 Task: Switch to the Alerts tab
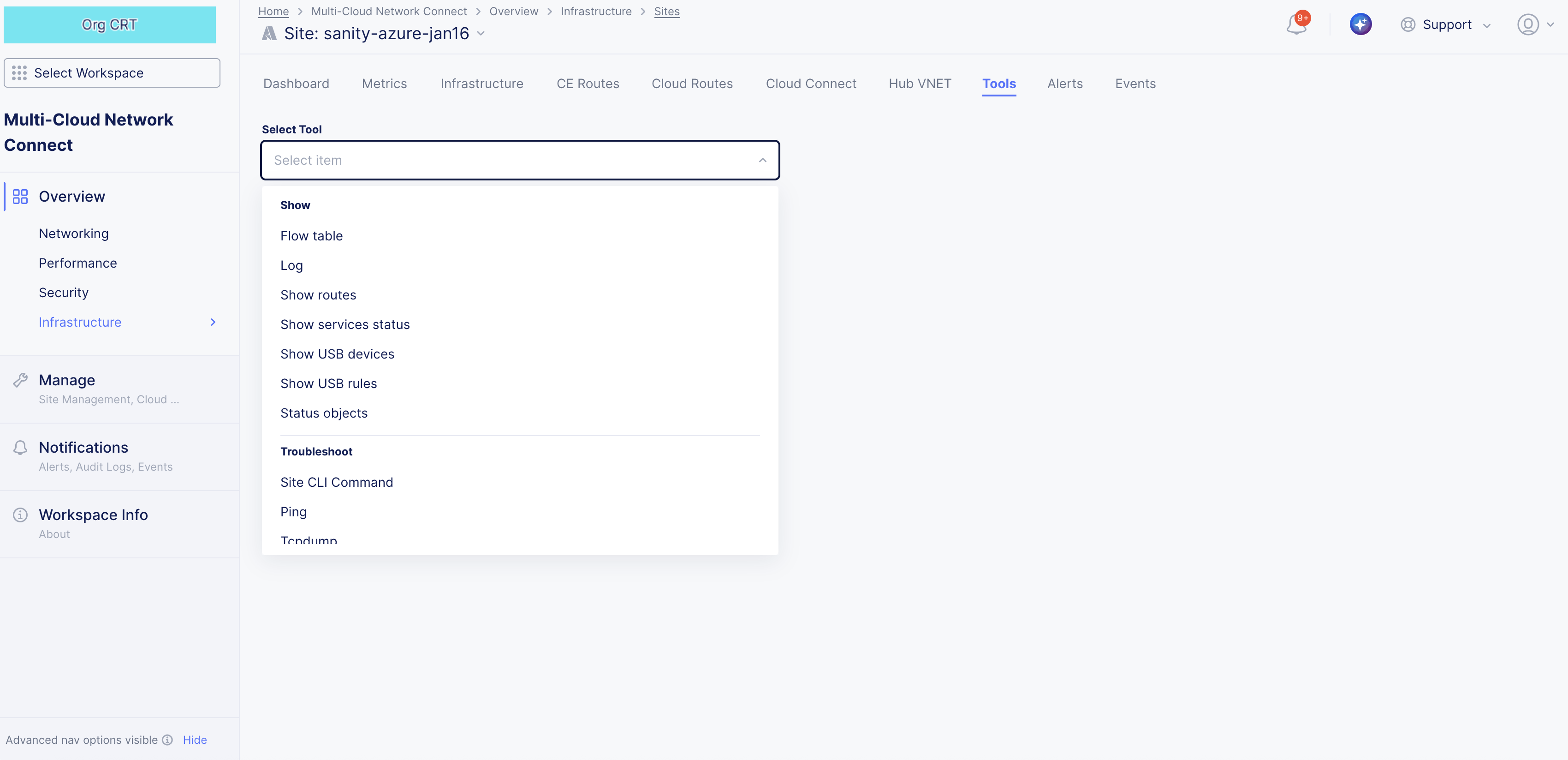(1064, 84)
